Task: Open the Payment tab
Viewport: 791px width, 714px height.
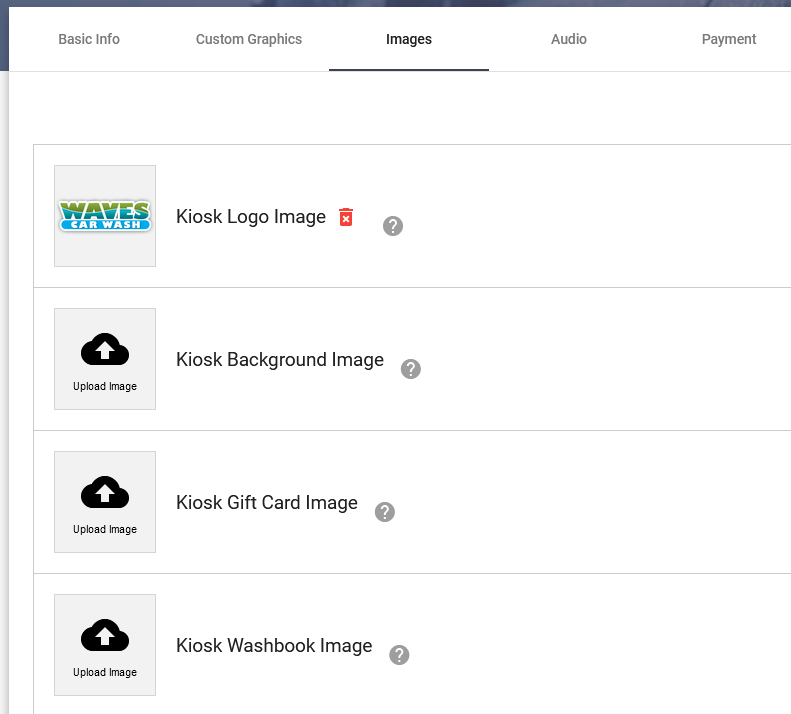Action: [x=729, y=39]
